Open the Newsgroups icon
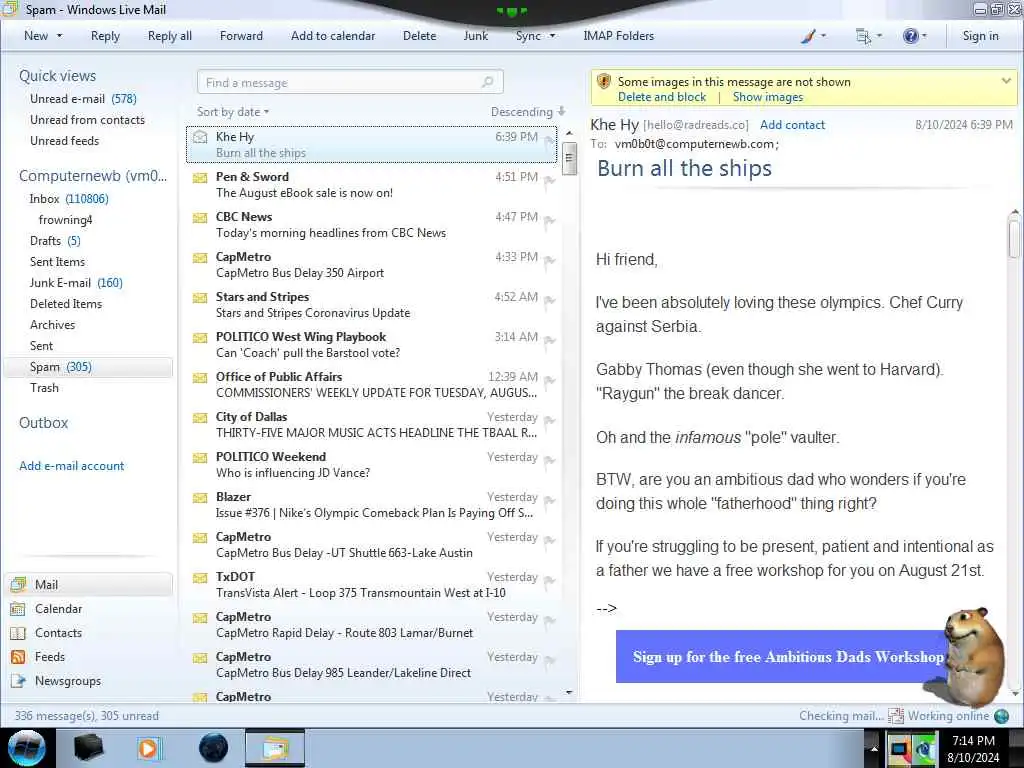Image resolution: width=1024 pixels, height=768 pixels. [18, 681]
